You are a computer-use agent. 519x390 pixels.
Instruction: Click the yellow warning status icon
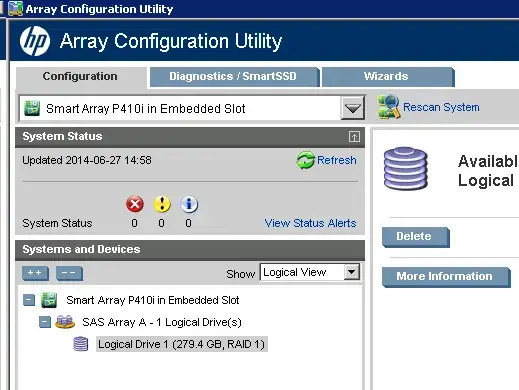pos(162,204)
